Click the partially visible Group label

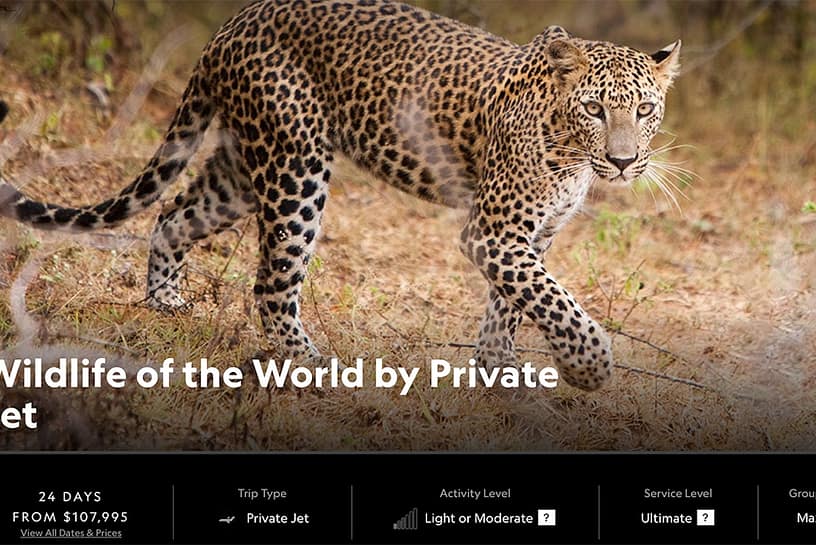click(802, 493)
